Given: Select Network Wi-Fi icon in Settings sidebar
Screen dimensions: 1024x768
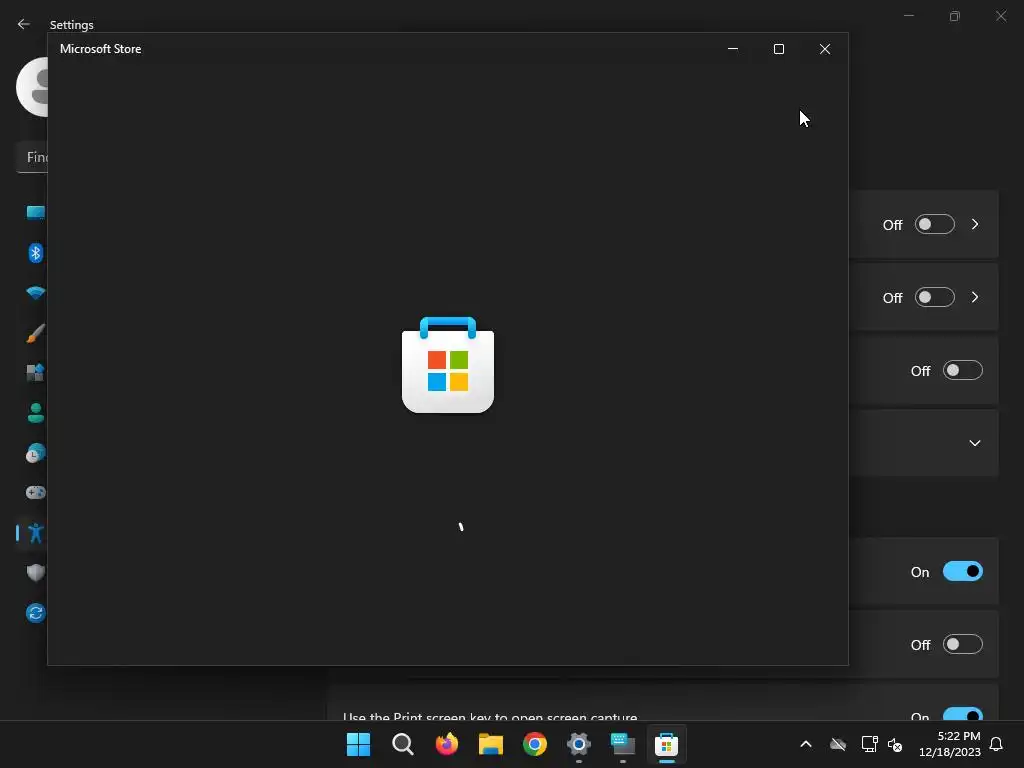Looking at the screenshot, I should (x=36, y=293).
